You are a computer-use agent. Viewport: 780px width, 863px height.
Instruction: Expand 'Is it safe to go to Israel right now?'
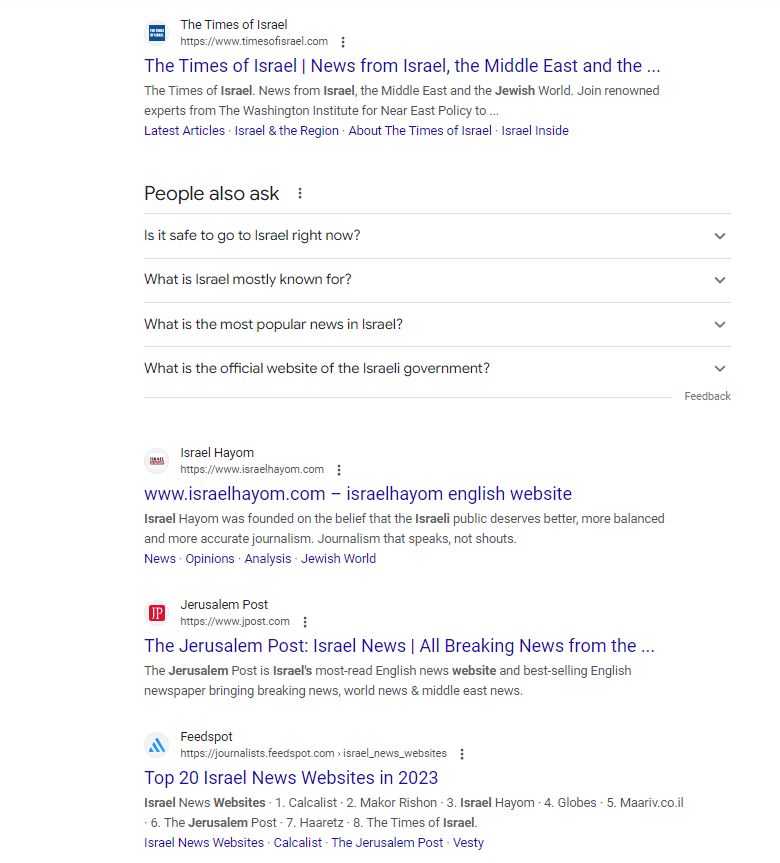(x=718, y=236)
